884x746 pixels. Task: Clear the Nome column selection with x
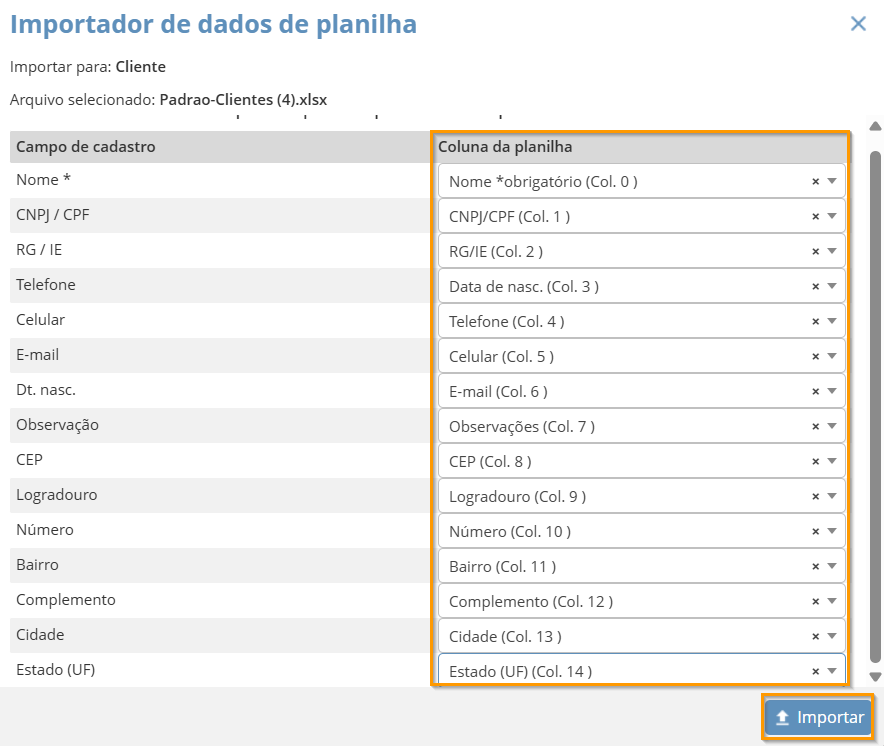click(x=815, y=182)
